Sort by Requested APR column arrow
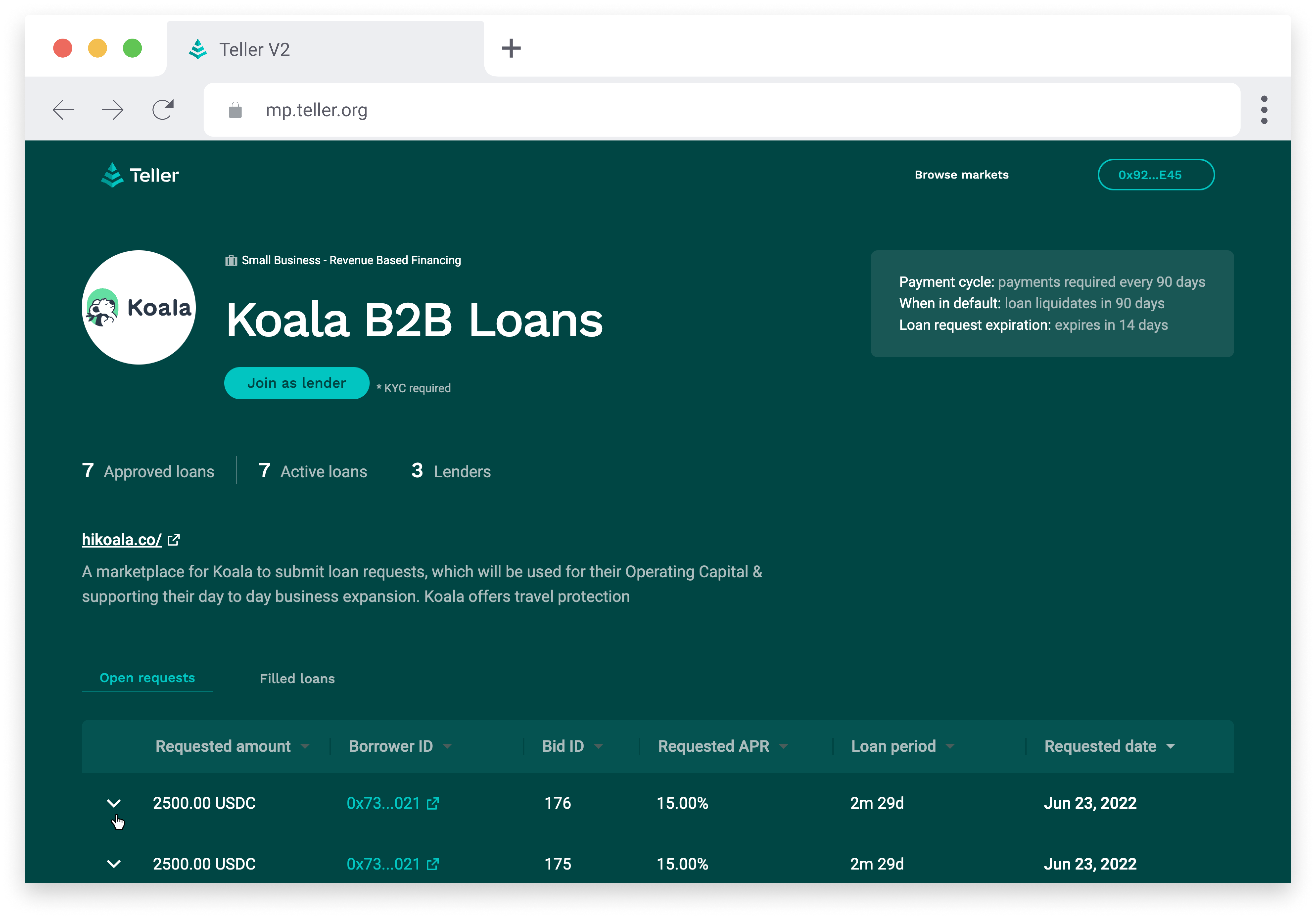This screenshot has height=918, width=1316. pos(783,746)
